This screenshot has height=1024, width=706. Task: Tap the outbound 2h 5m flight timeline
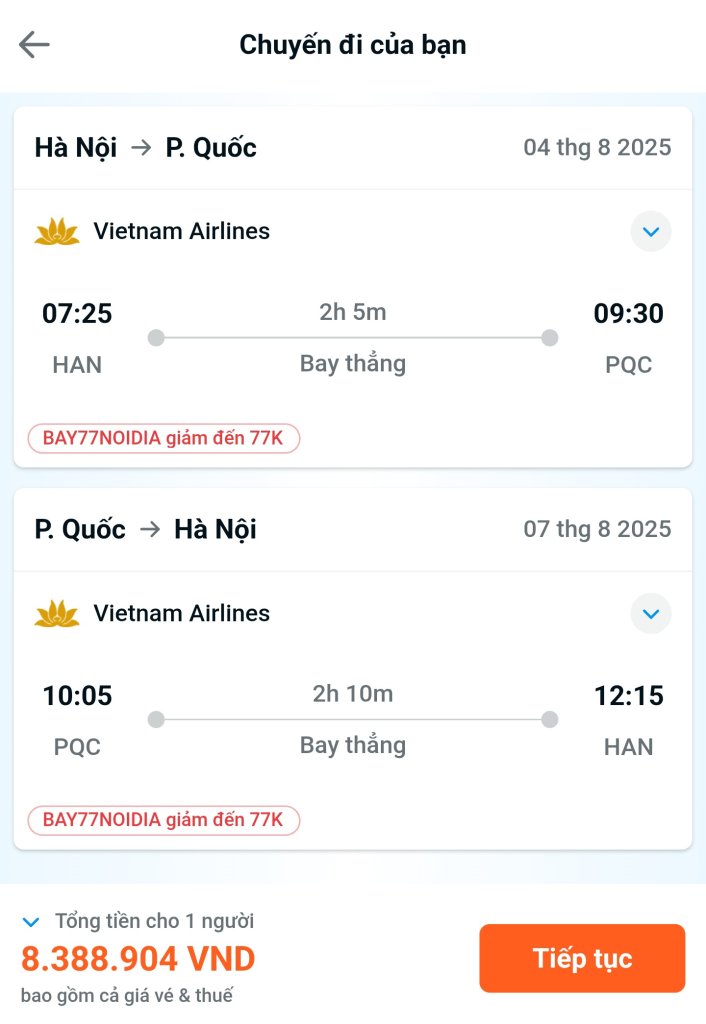(353, 338)
